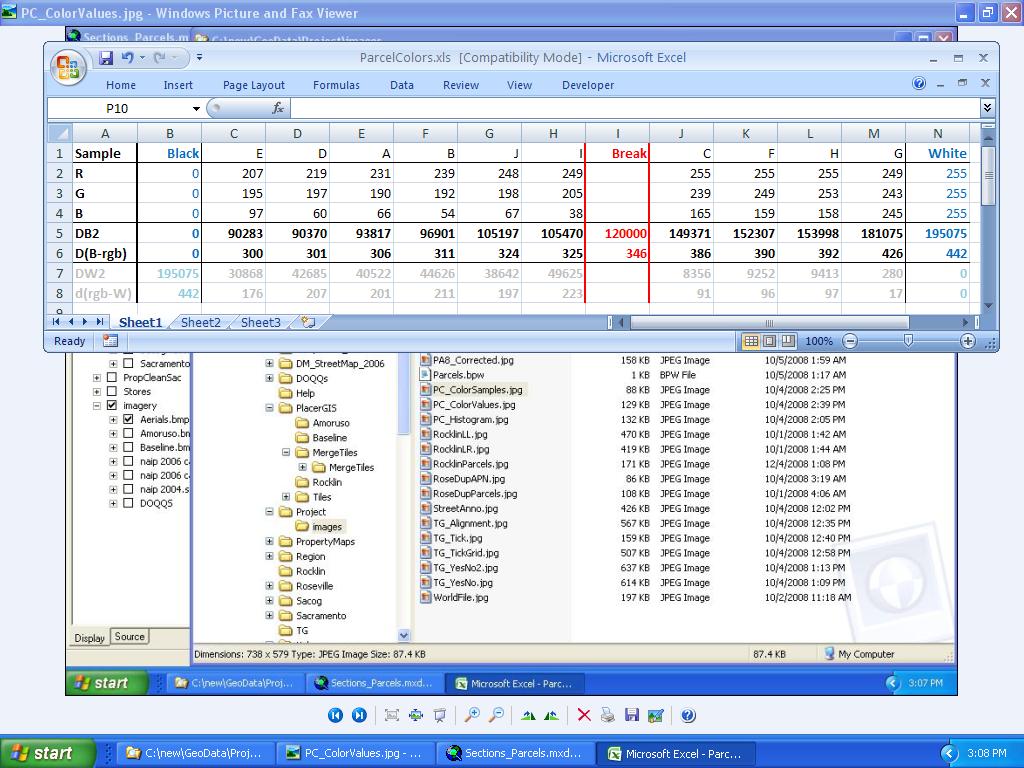This screenshot has height=768, width=1024.
Task: Collapse the imagery layer group
Action: tap(97, 406)
